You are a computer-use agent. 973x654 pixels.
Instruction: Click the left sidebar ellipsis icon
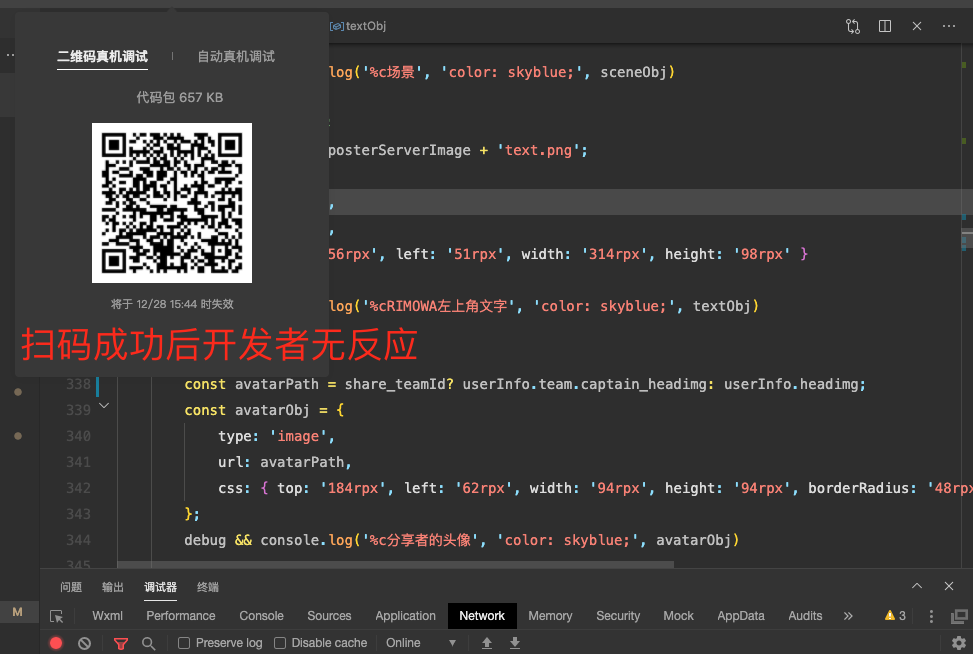click(10, 55)
